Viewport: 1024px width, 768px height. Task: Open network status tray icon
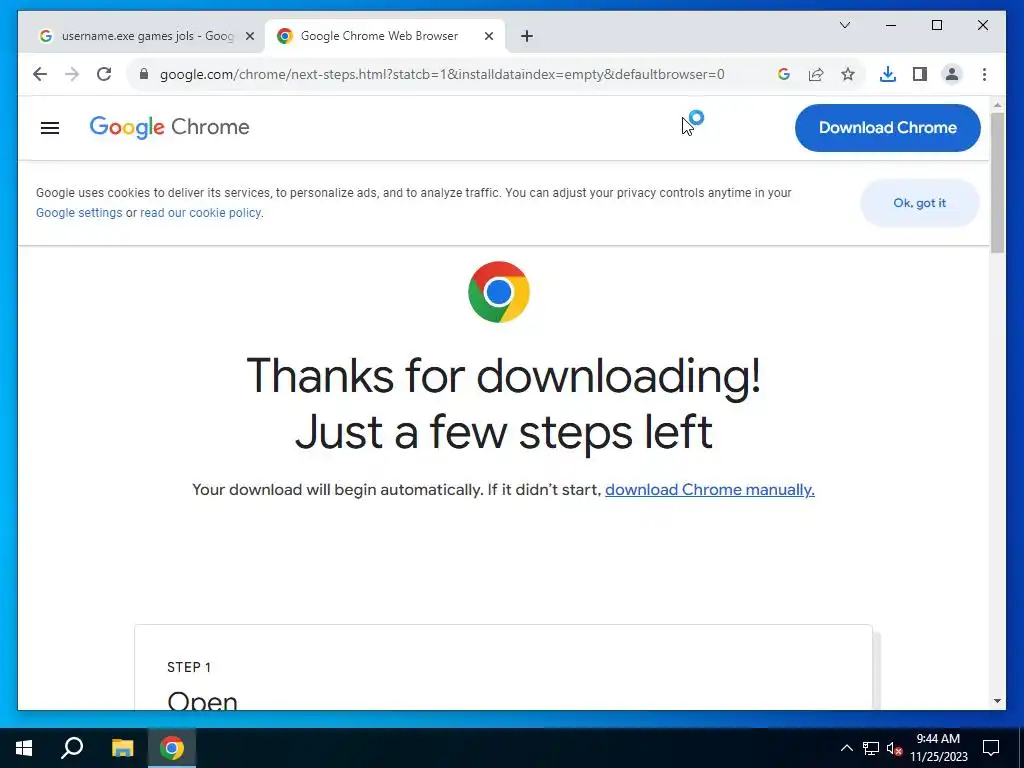(x=871, y=748)
